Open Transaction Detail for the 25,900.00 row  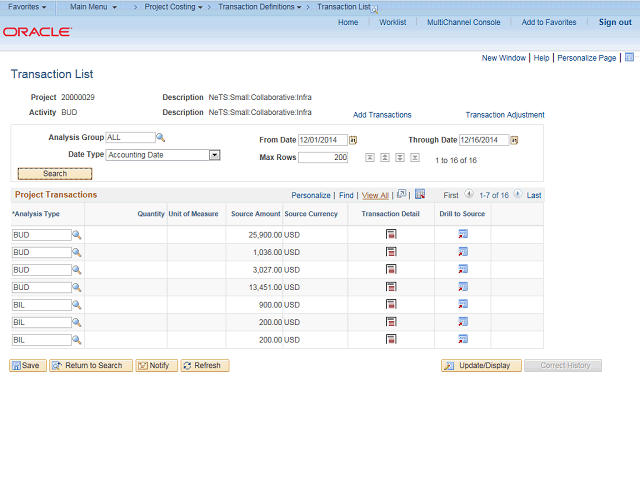[391, 234]
